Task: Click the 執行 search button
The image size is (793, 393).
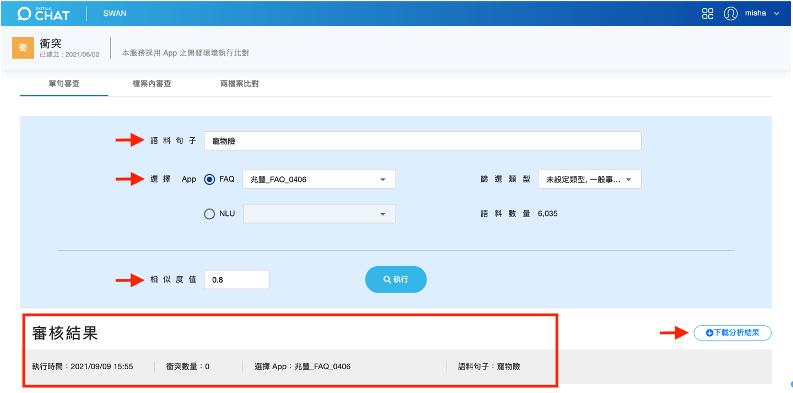Action: (x=396, y=279)
